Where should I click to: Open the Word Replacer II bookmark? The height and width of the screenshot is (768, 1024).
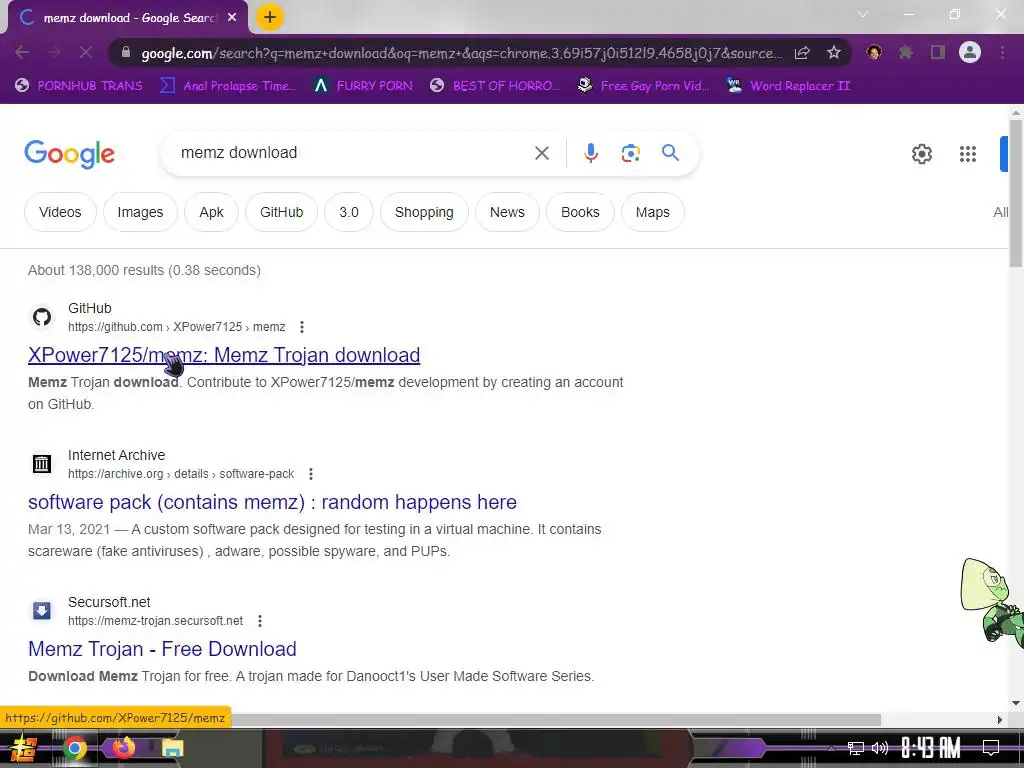click(x=789, y=86)
